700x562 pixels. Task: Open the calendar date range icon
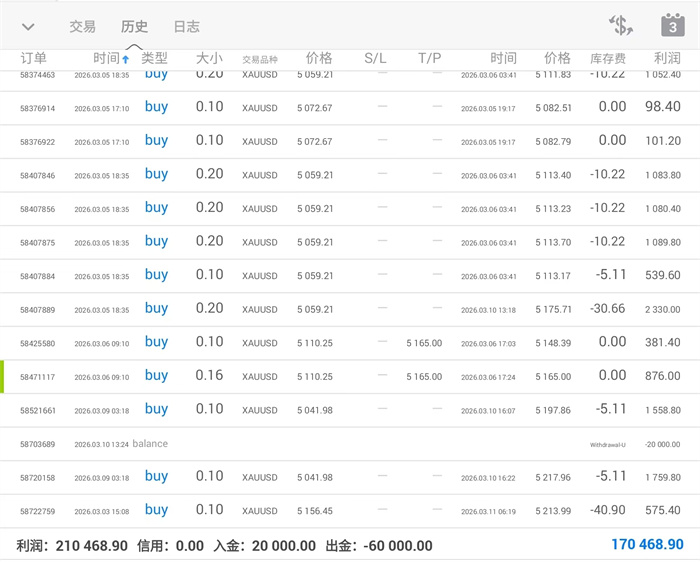point(673,26)
